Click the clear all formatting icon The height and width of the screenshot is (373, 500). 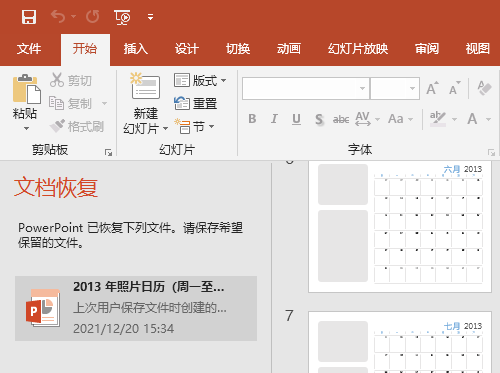pos(484,88)
